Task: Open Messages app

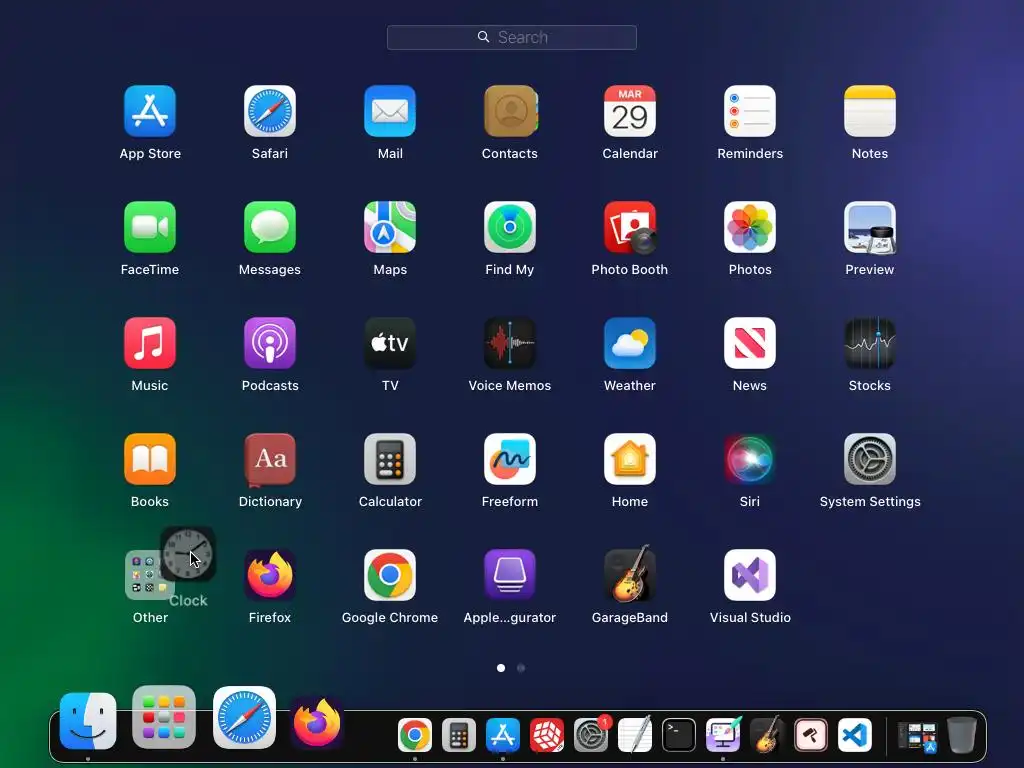Action: tap(270, 227)
